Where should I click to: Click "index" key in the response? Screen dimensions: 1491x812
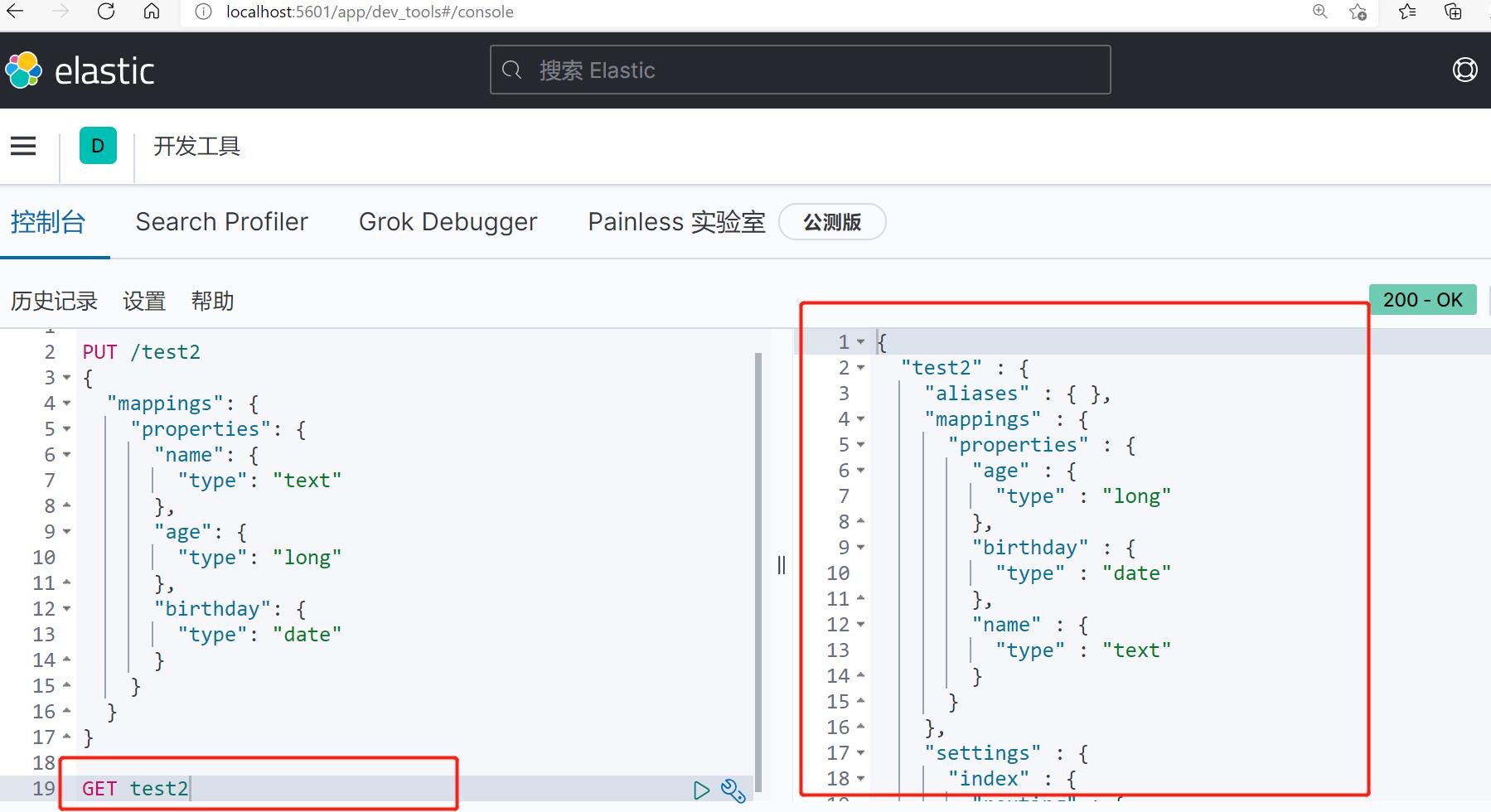pyautogui.click(x=988, y=779)
